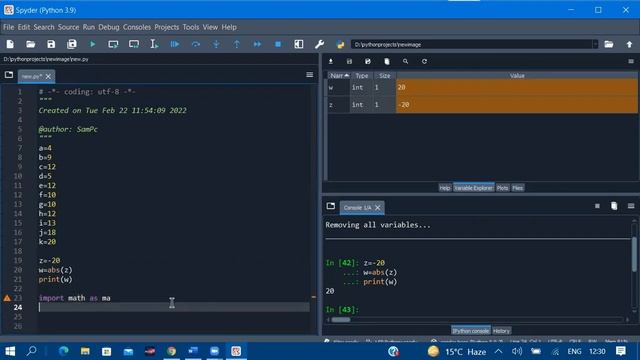Screen dimensions: 640x360
Task: Open Preferences with the wrench icon
Action: pyautogui.click(x=320, y=44)
